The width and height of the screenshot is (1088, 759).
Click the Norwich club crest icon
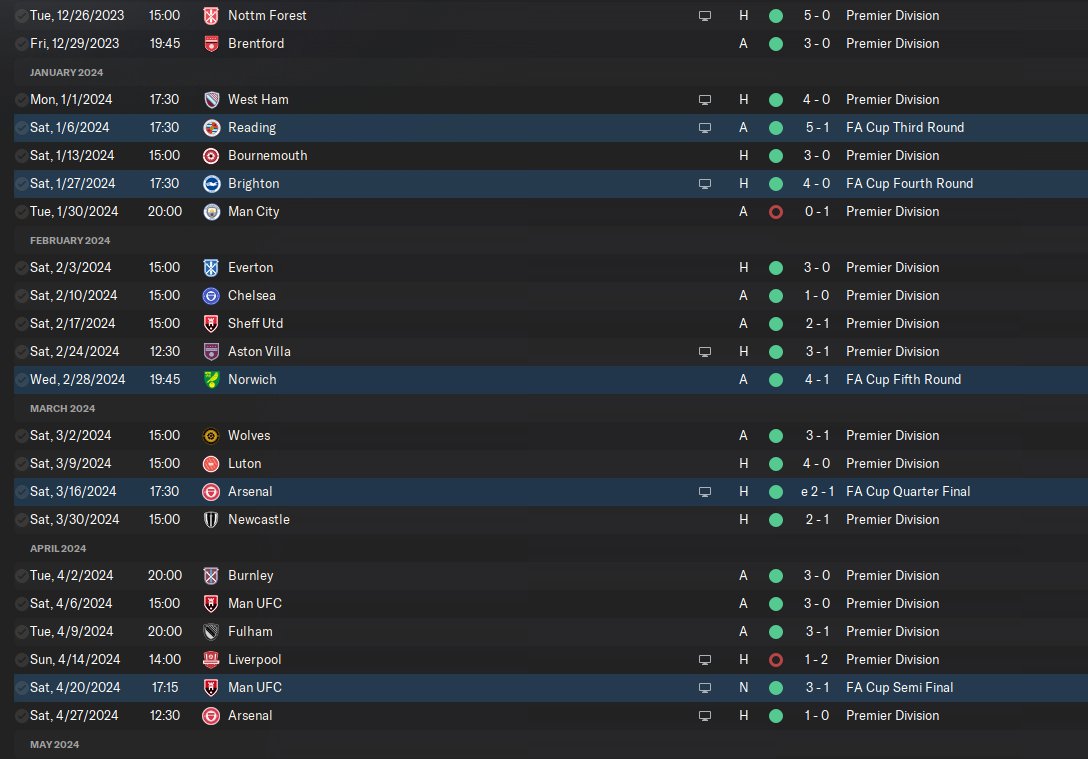[x=211, y=380]
